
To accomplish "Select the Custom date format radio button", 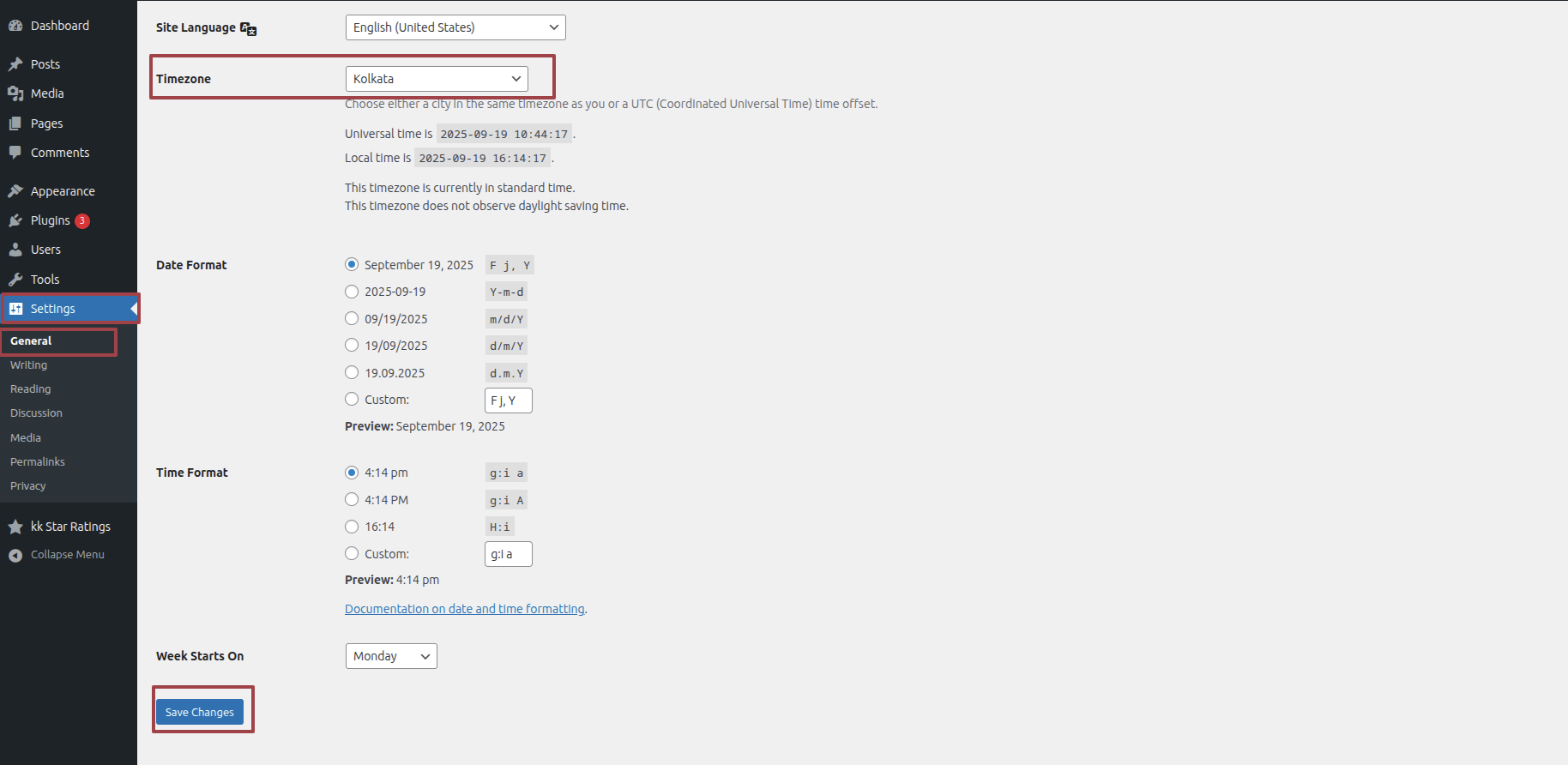I will tap(352, 399).
